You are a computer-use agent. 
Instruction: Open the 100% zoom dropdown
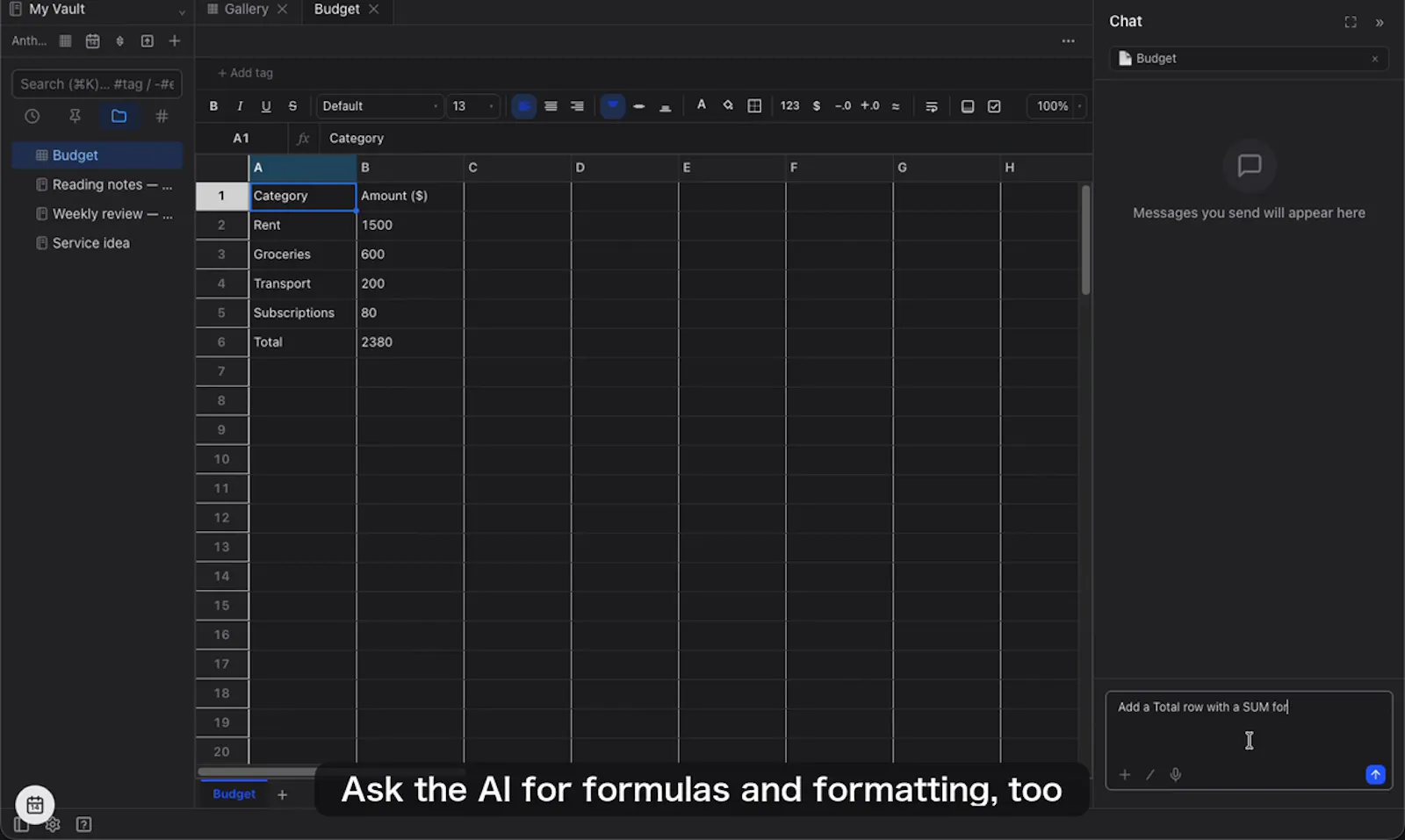tap(1058, 106)
